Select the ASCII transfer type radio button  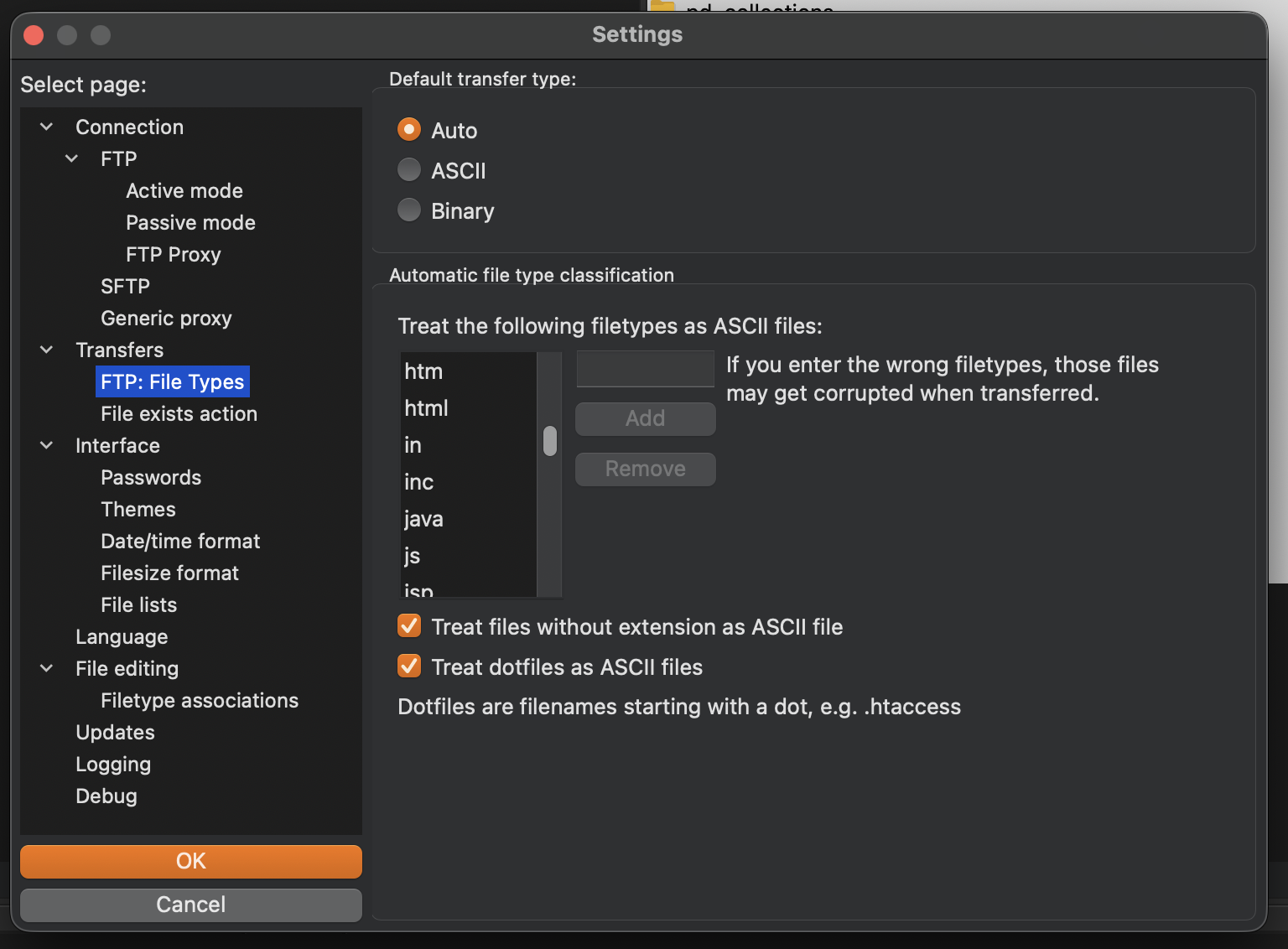409,170
